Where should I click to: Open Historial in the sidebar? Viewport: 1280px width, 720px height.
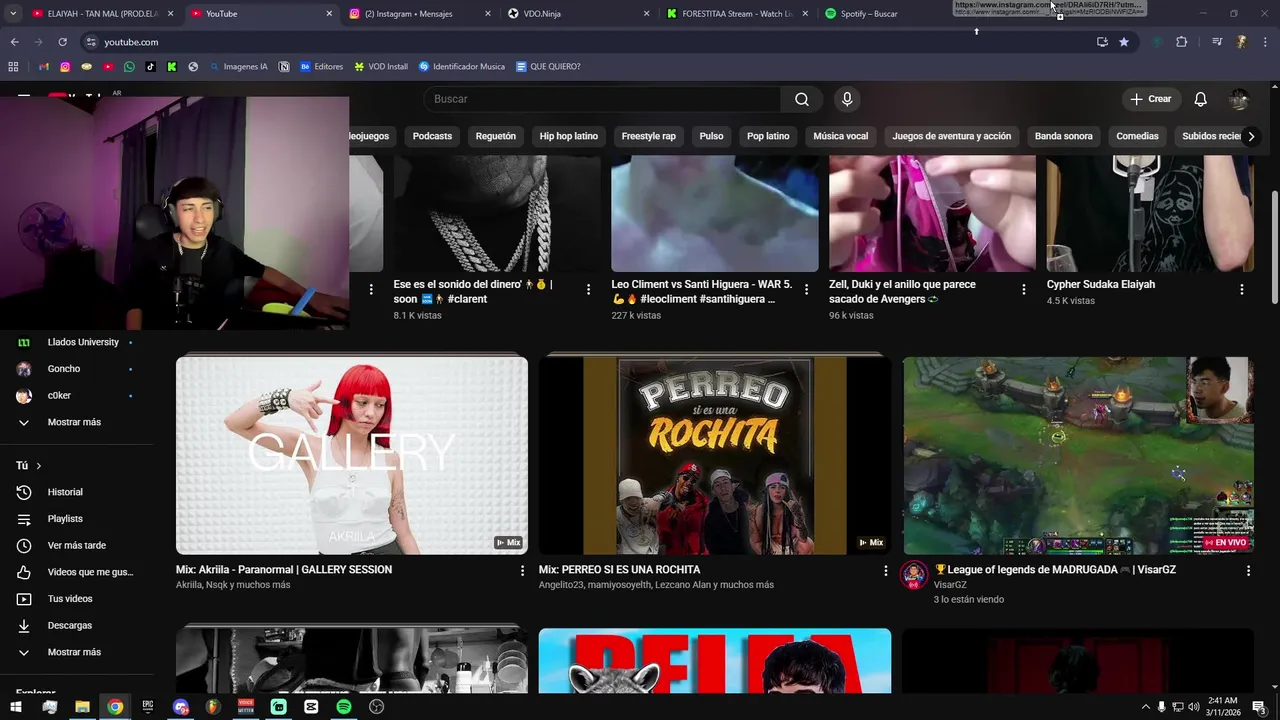pyautogui.click(x=65, y=492)
